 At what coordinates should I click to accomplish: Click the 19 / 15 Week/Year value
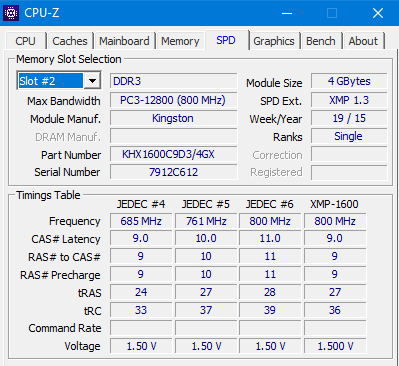tap(349, 118)
